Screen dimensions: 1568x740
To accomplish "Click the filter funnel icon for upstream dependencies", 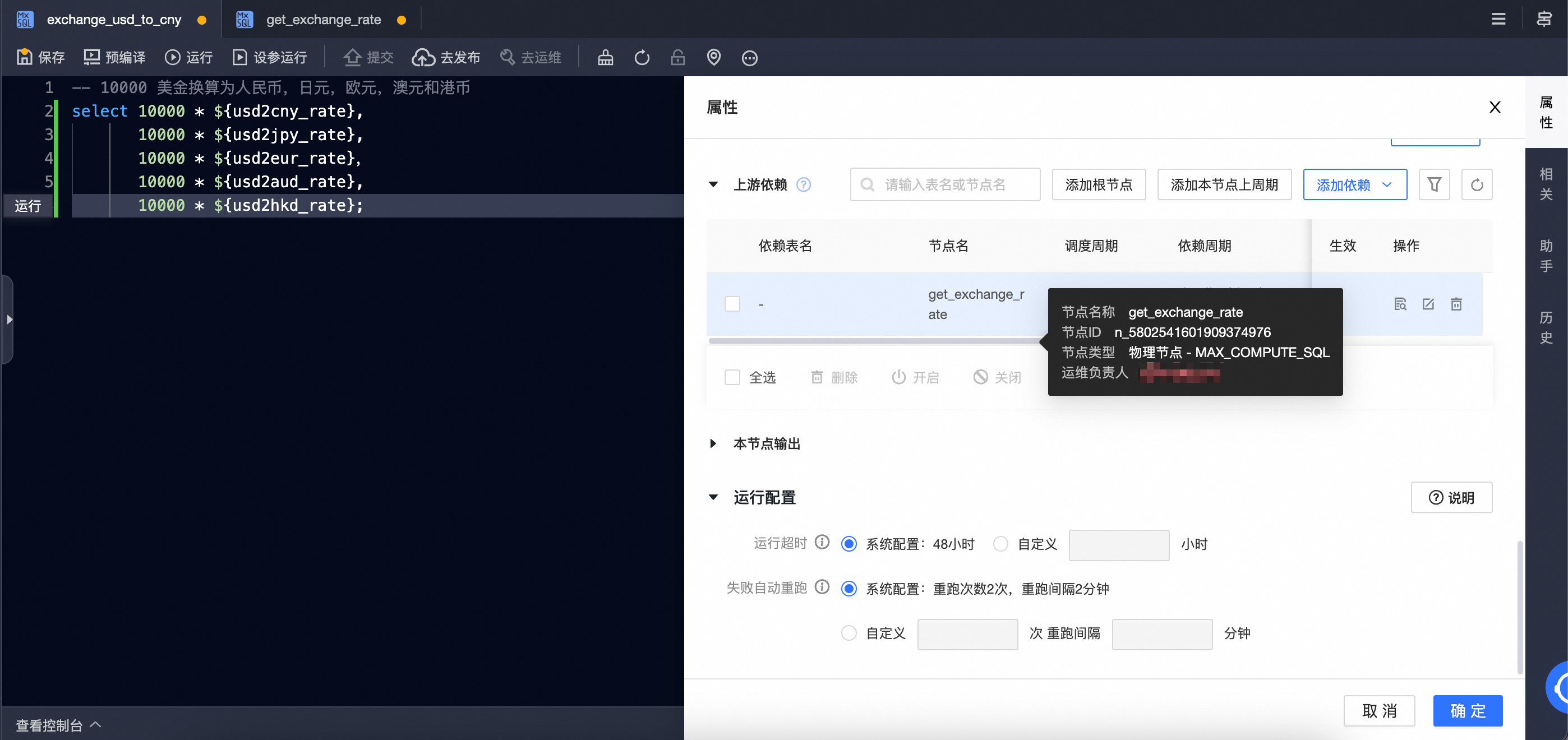I will pos(1433,184).
